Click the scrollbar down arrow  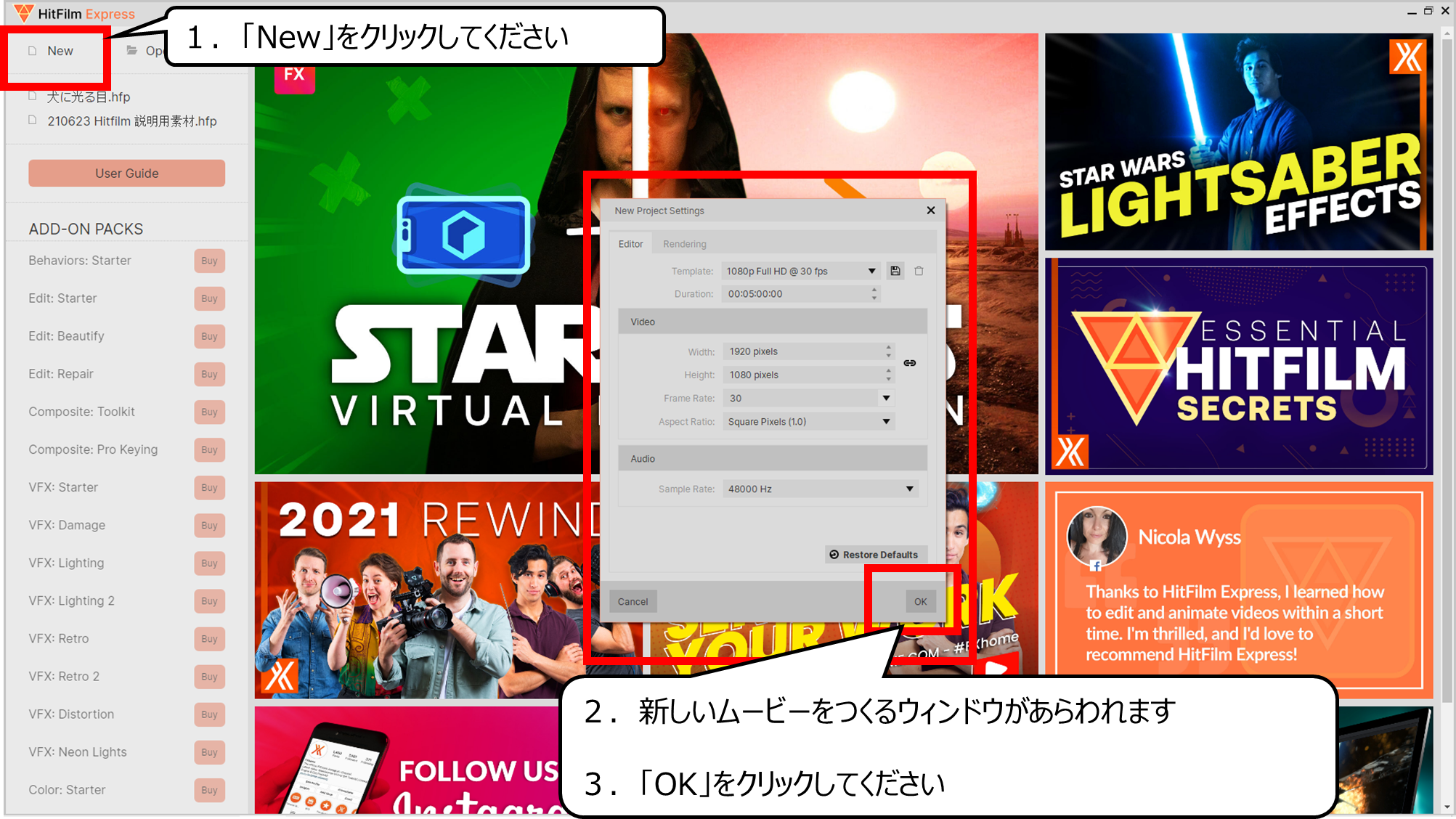tap(1447, 807)
